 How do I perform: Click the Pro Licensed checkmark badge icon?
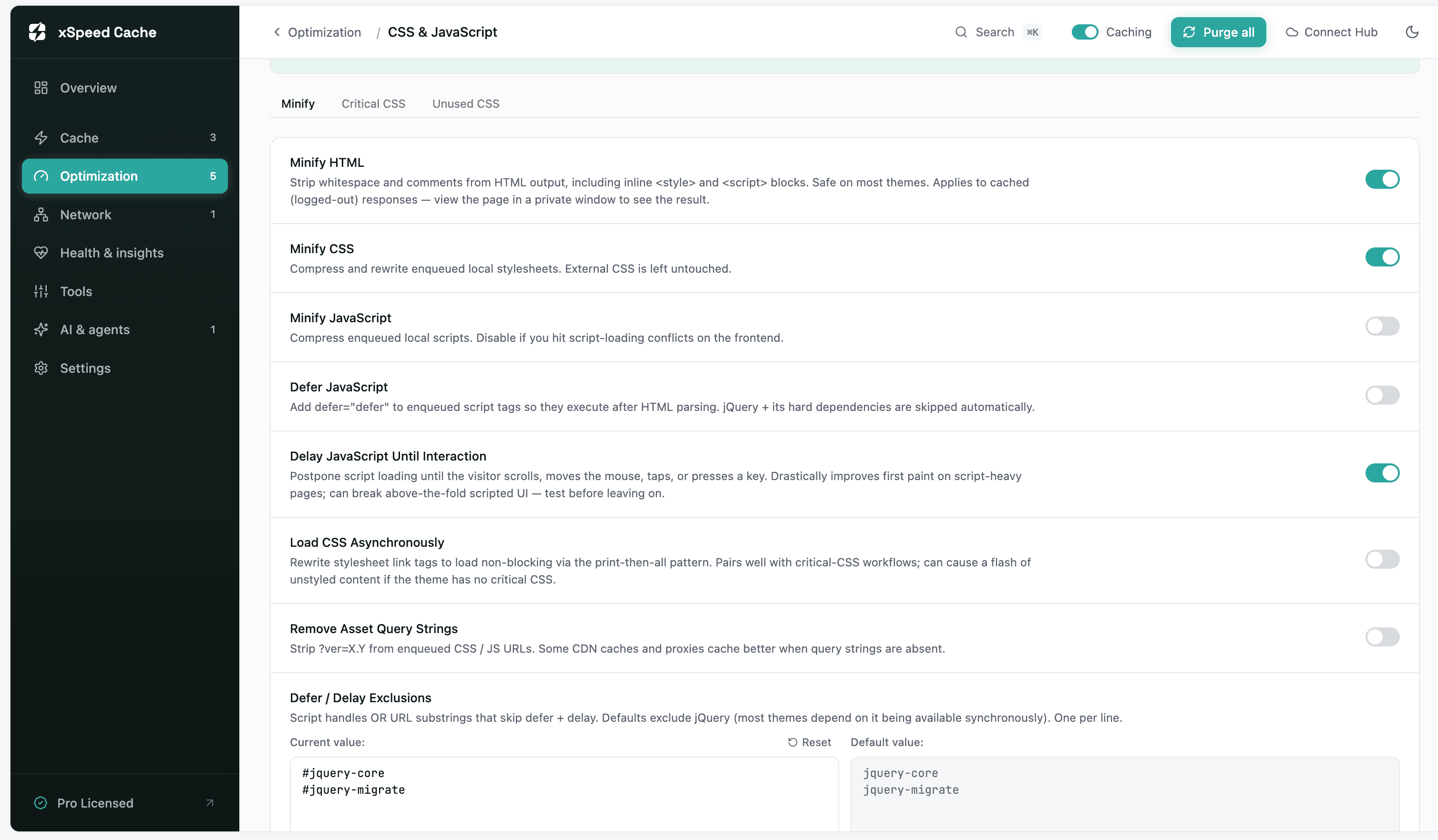point(41,803)
